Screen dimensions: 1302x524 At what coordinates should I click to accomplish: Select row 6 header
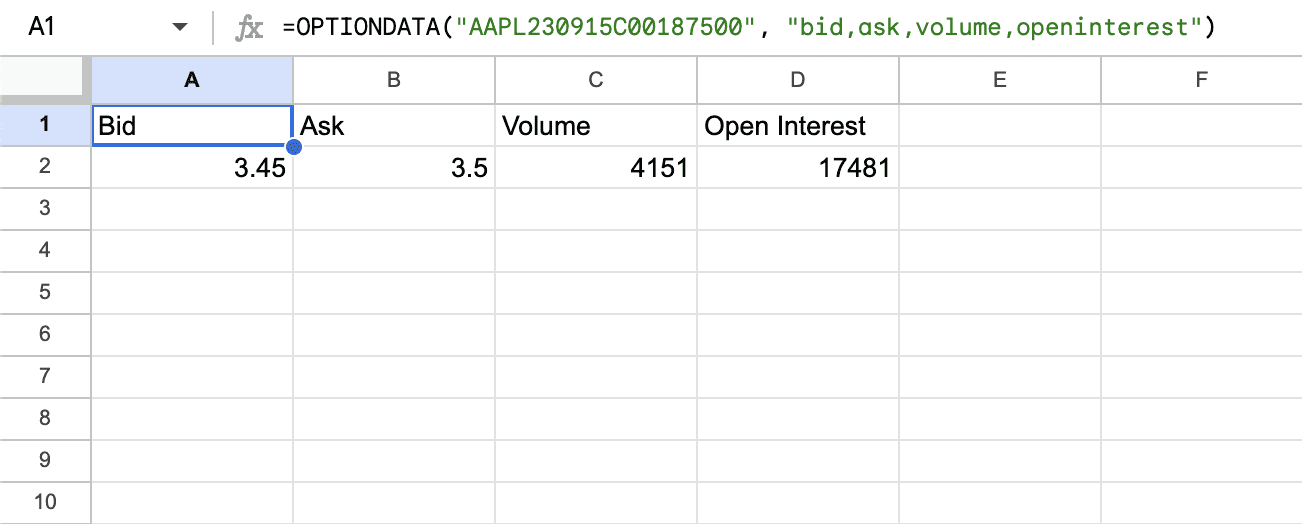(x=45, y=335)
